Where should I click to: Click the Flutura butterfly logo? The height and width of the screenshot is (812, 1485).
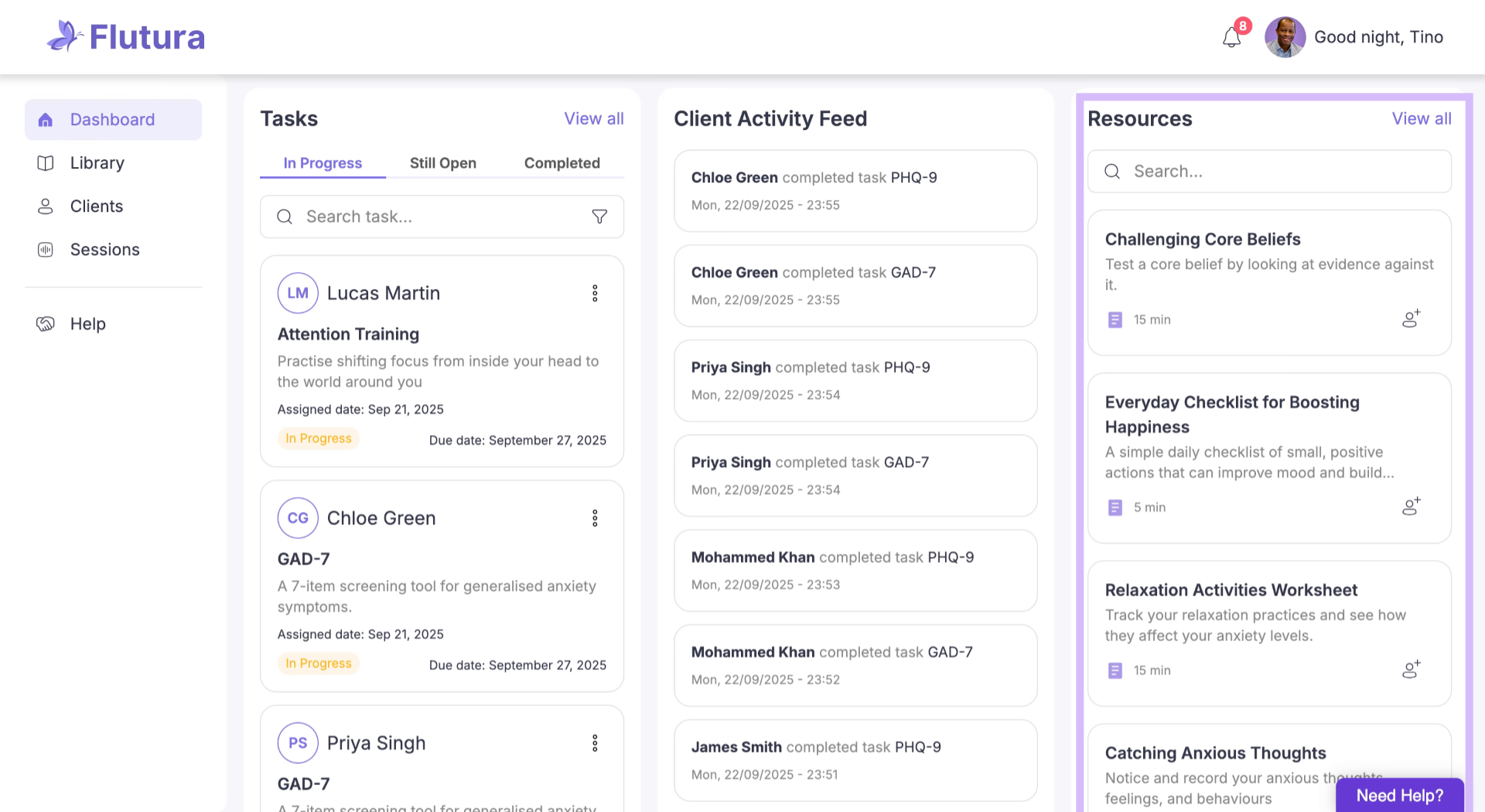coord(64,36)
